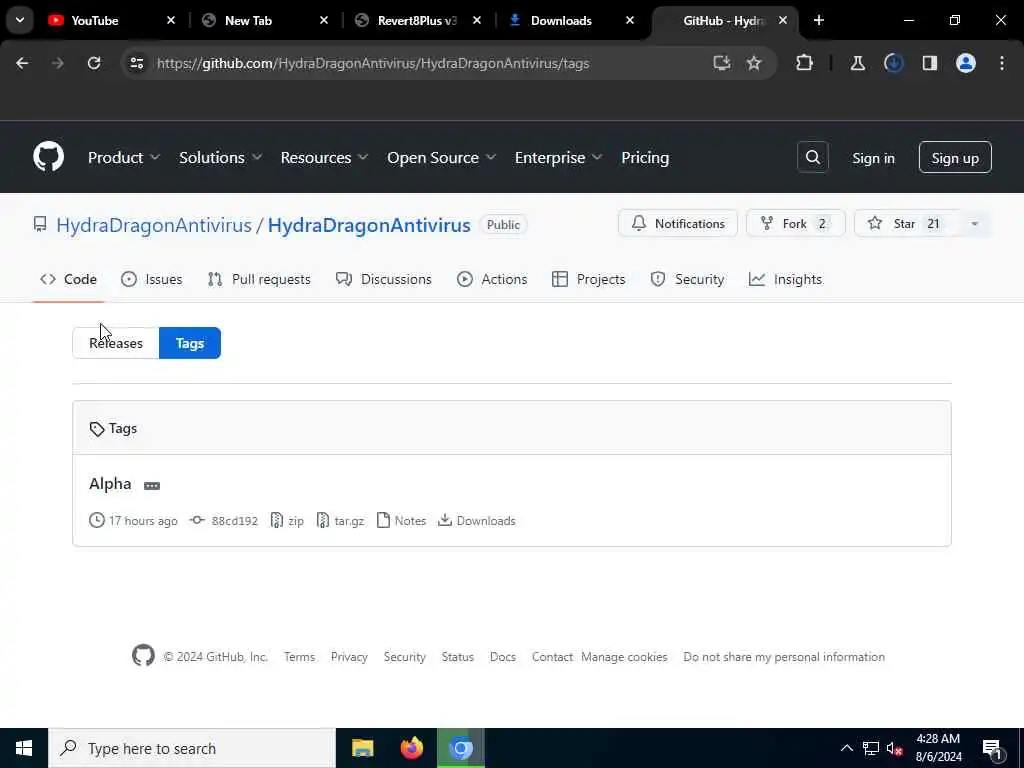Open the Pull requests tab
Screen dimensions: 1024x768
259,280
